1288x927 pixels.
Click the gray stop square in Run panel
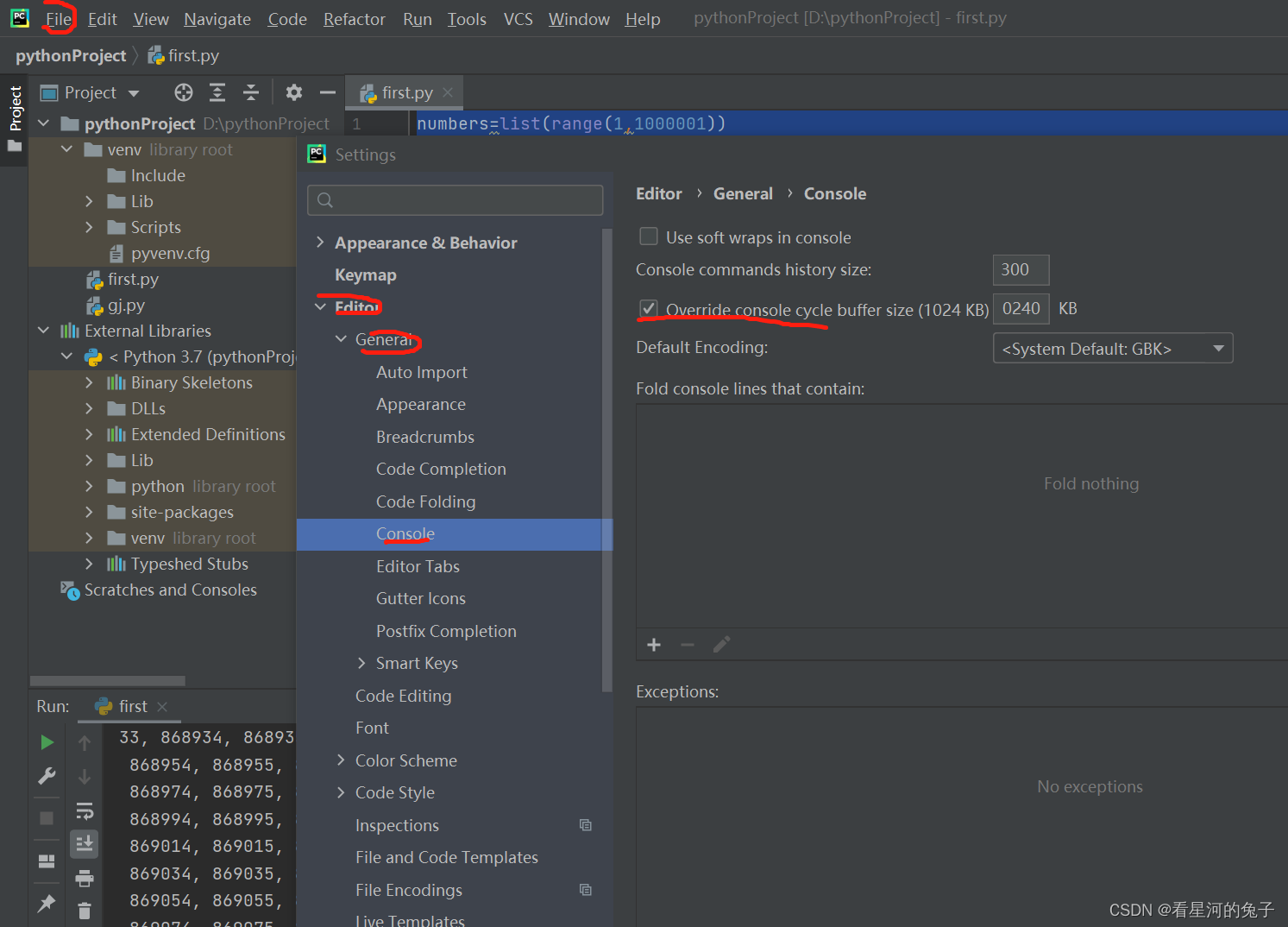pos(47,817)
